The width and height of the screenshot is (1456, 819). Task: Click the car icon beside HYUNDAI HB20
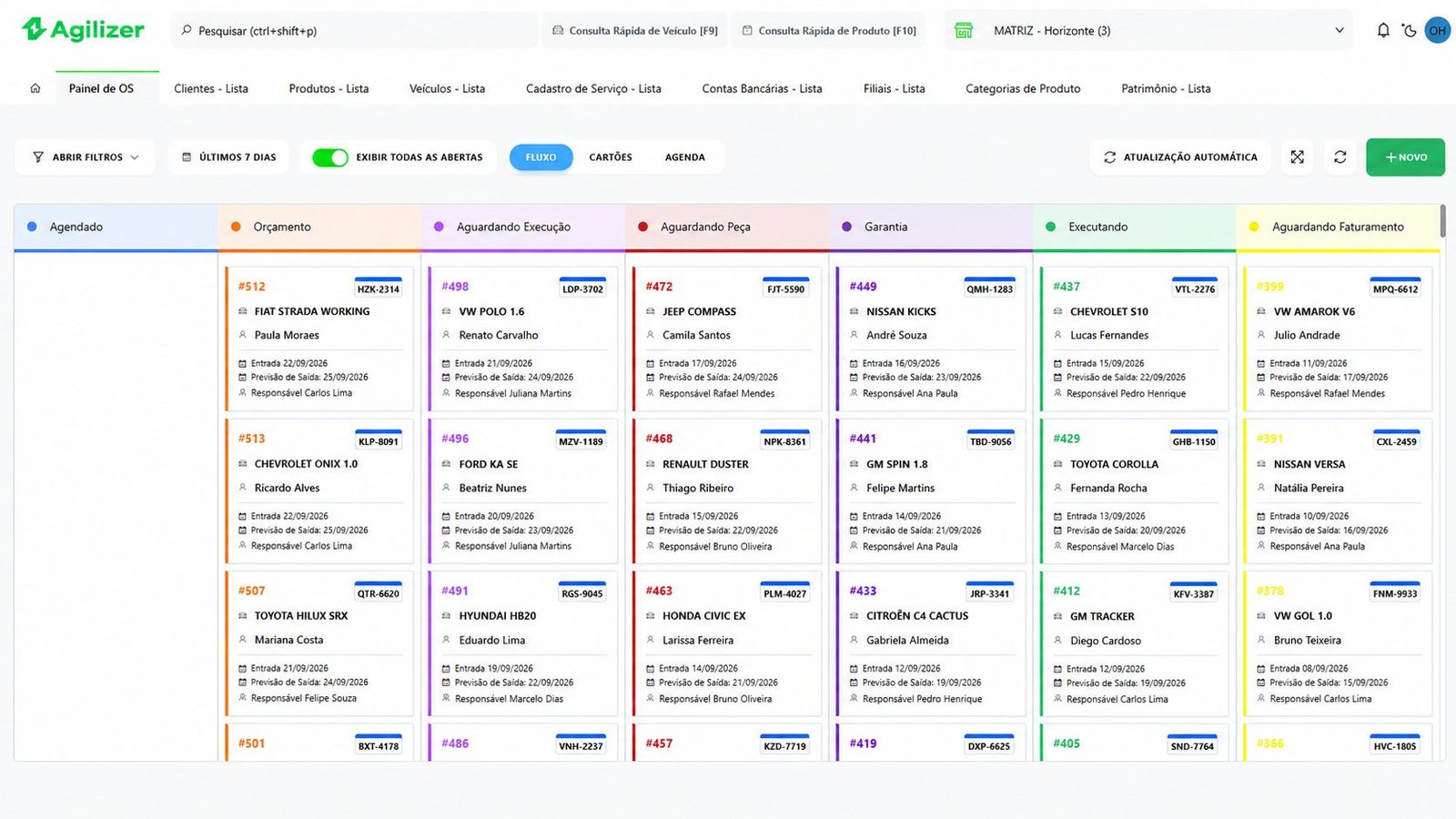[447, 616]
